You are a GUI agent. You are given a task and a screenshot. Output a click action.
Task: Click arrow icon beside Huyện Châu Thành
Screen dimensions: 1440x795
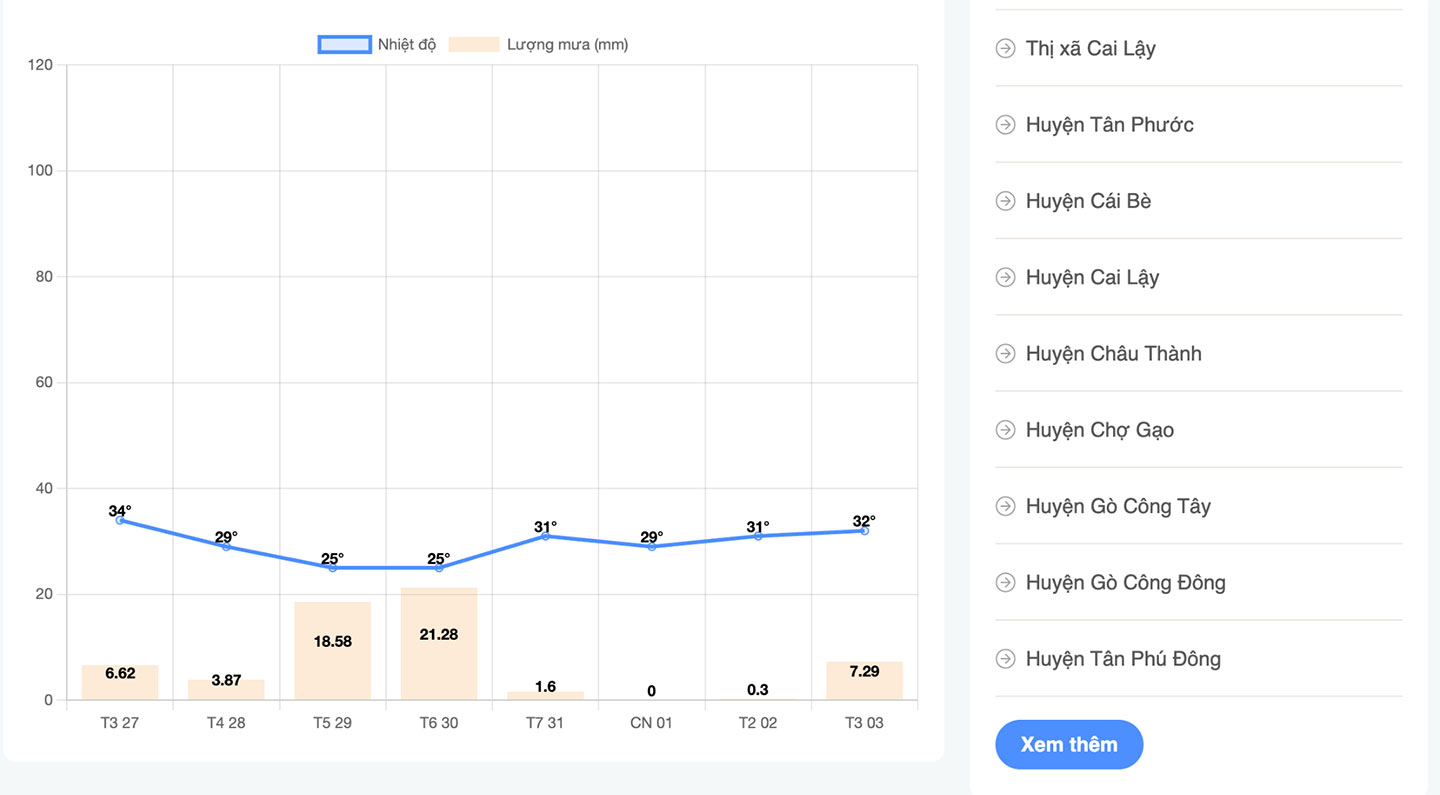[x=1005, y=354]
